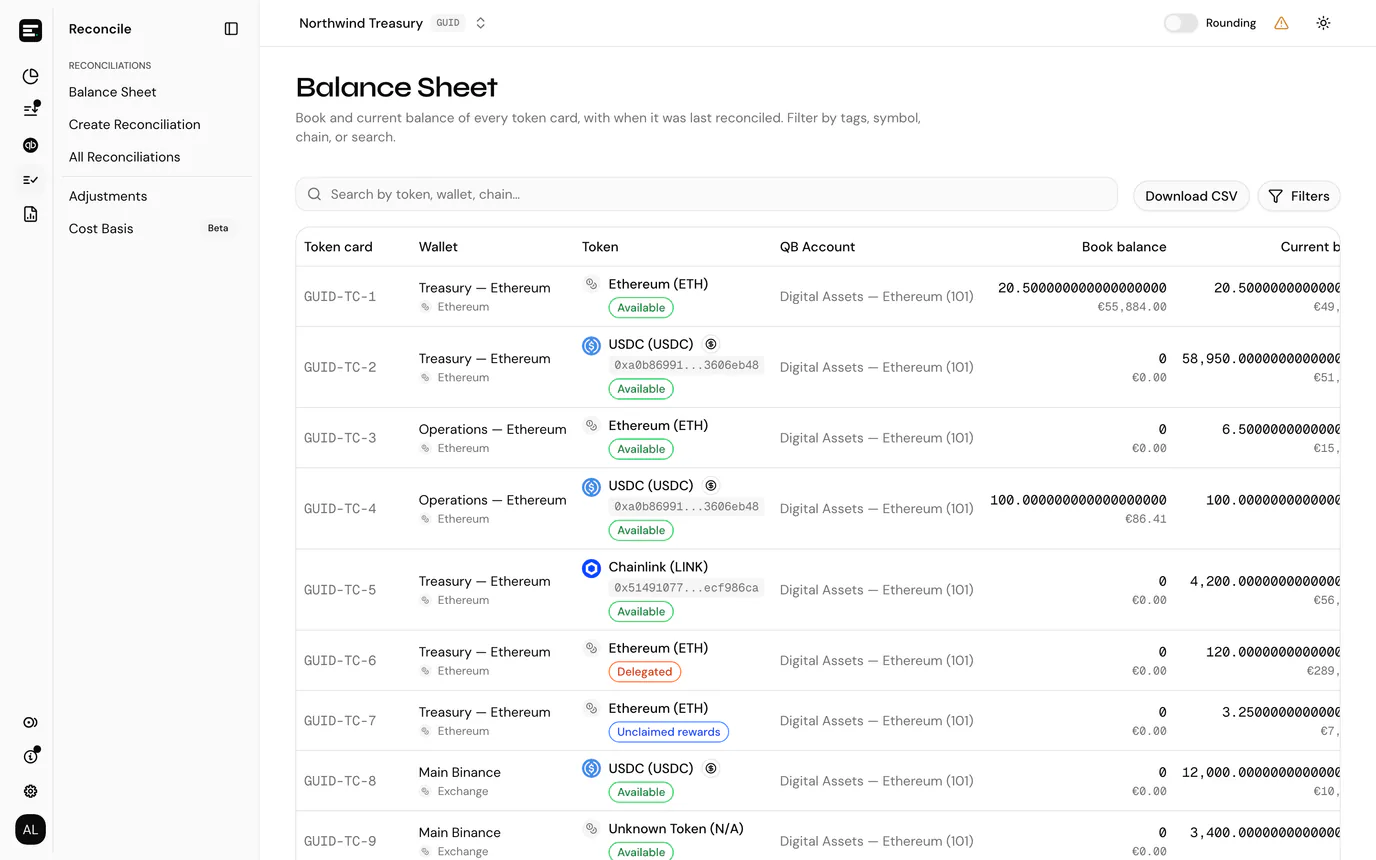Click the GUID-TC-4 token card ID
1376x860 pixels.
[x=340, y=509]
